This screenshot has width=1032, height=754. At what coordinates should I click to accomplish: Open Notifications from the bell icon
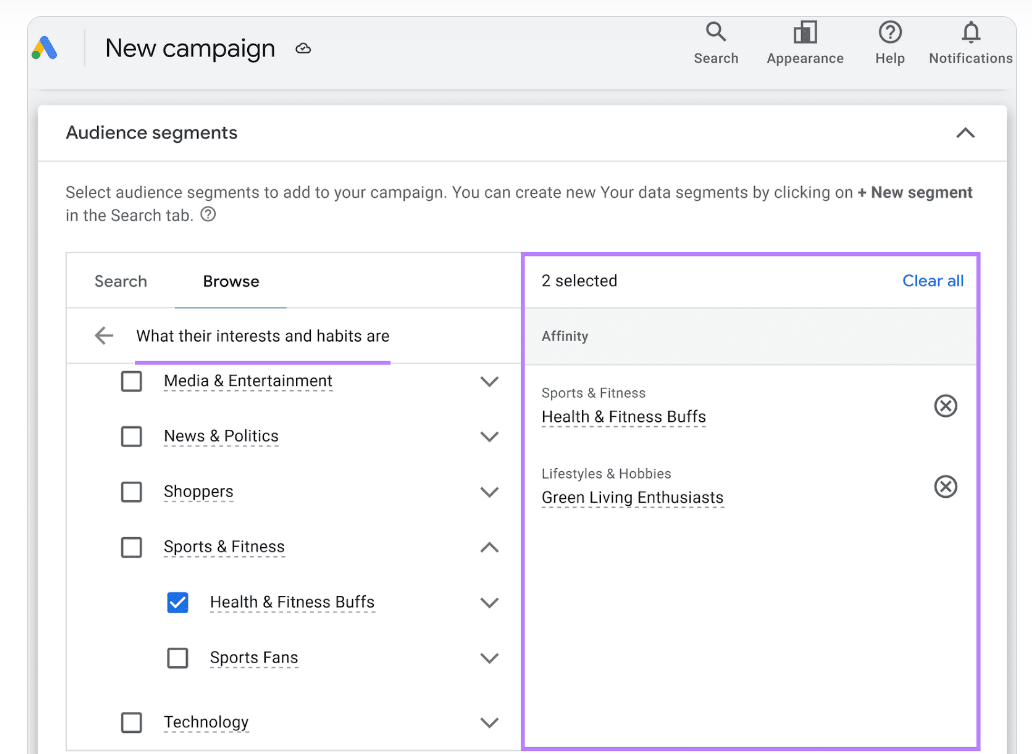point(969,40)
